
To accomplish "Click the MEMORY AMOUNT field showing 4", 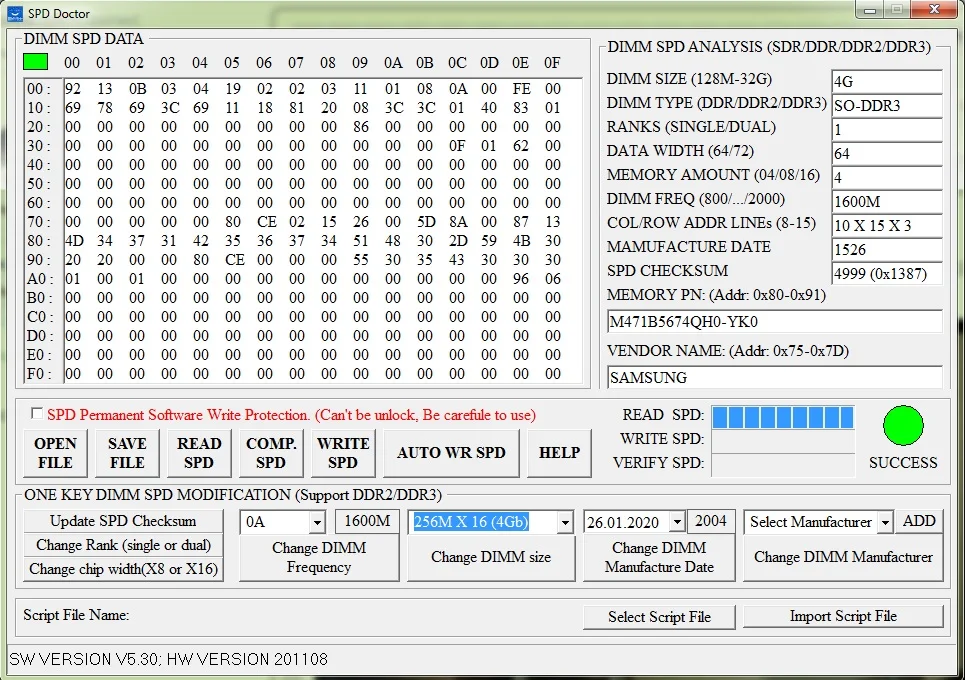I will pyautogui.click(x=887, y=177).
